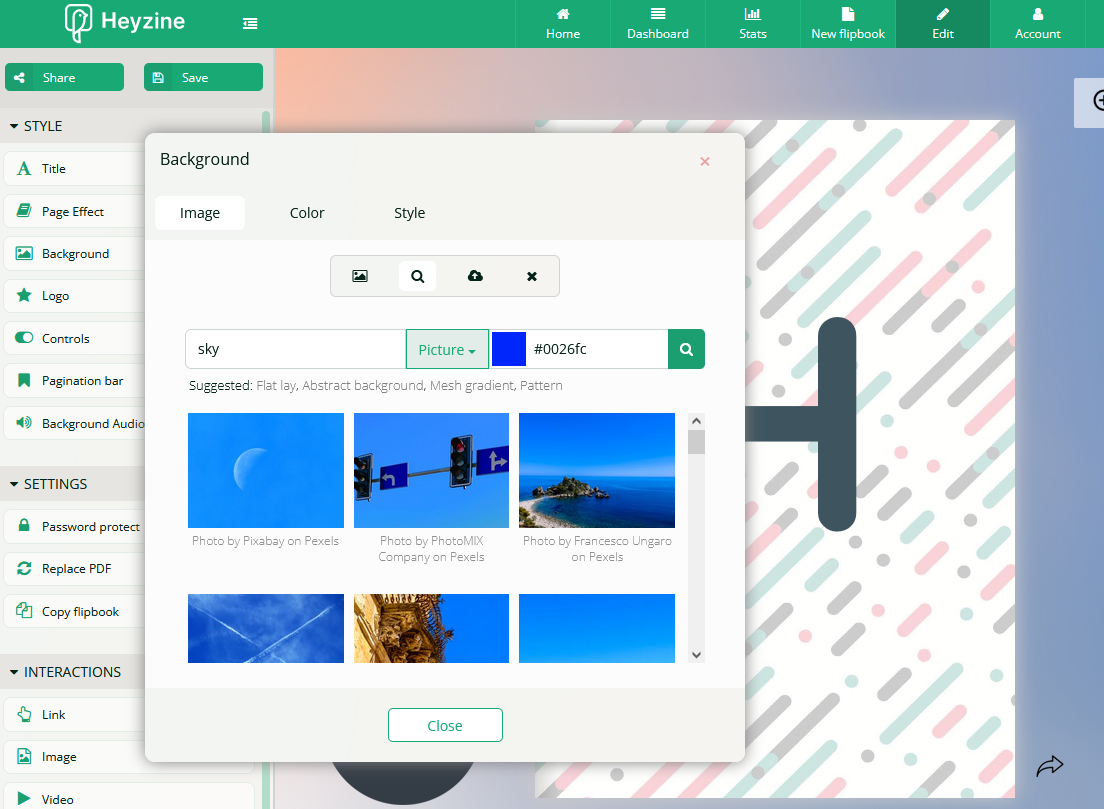Toggle the sidebar menu hamburger icon
Image resolution: width=1104 pixels, height=809 pixels.
pyautogui.click(x=250, y=23)
